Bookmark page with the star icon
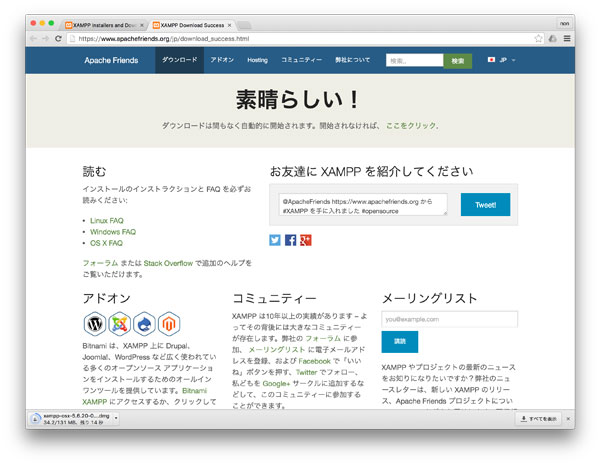Viewport: 600px width, 465px height. pos(538,38)
